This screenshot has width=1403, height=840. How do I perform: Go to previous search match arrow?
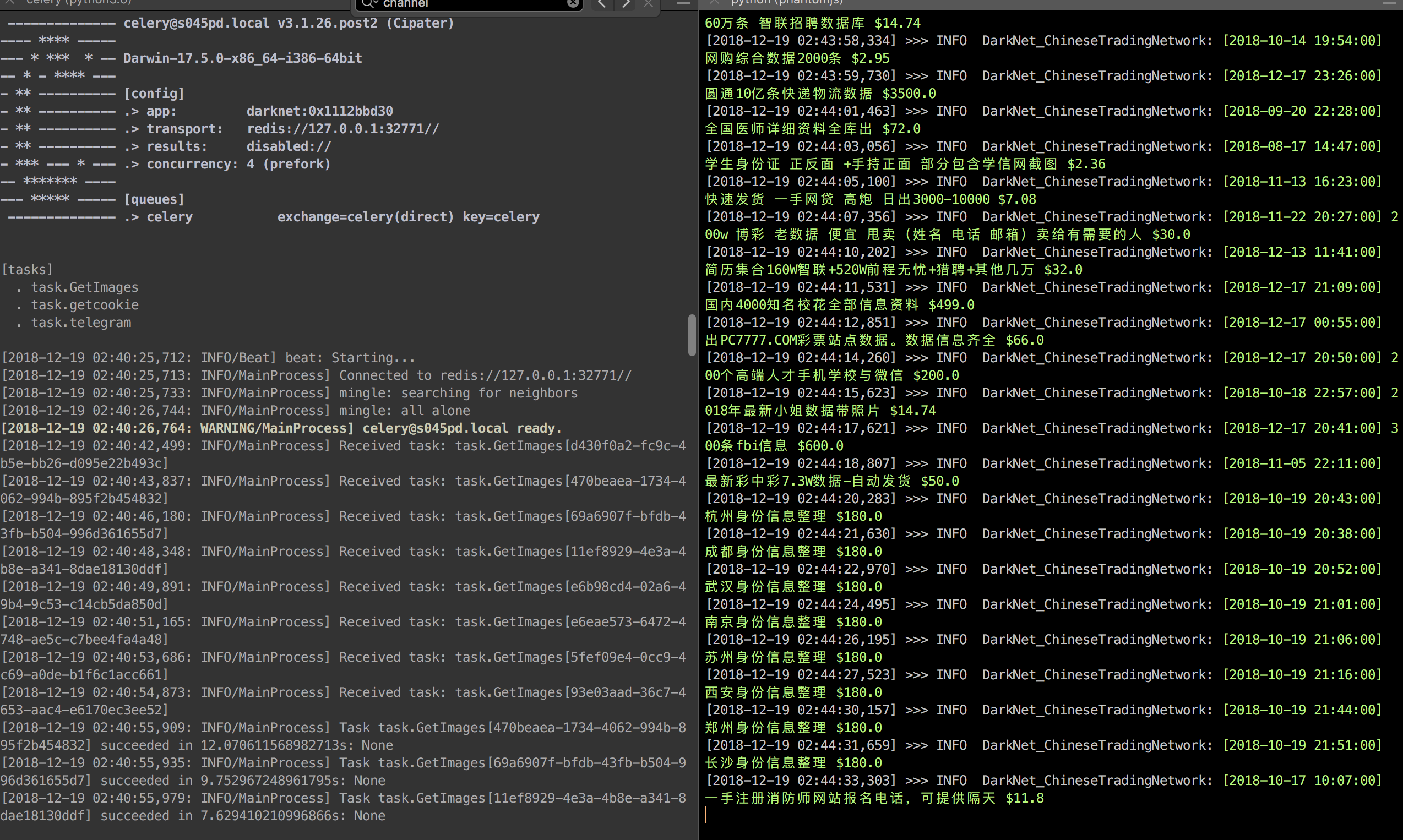(x=602, y=4)
